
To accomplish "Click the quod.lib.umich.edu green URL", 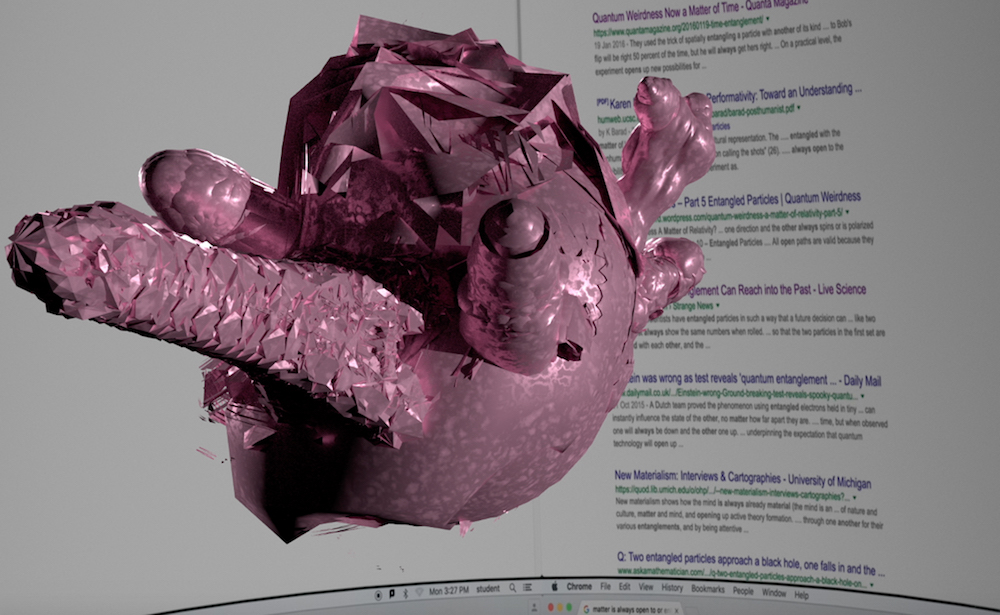I will click(x=732, y=493).
